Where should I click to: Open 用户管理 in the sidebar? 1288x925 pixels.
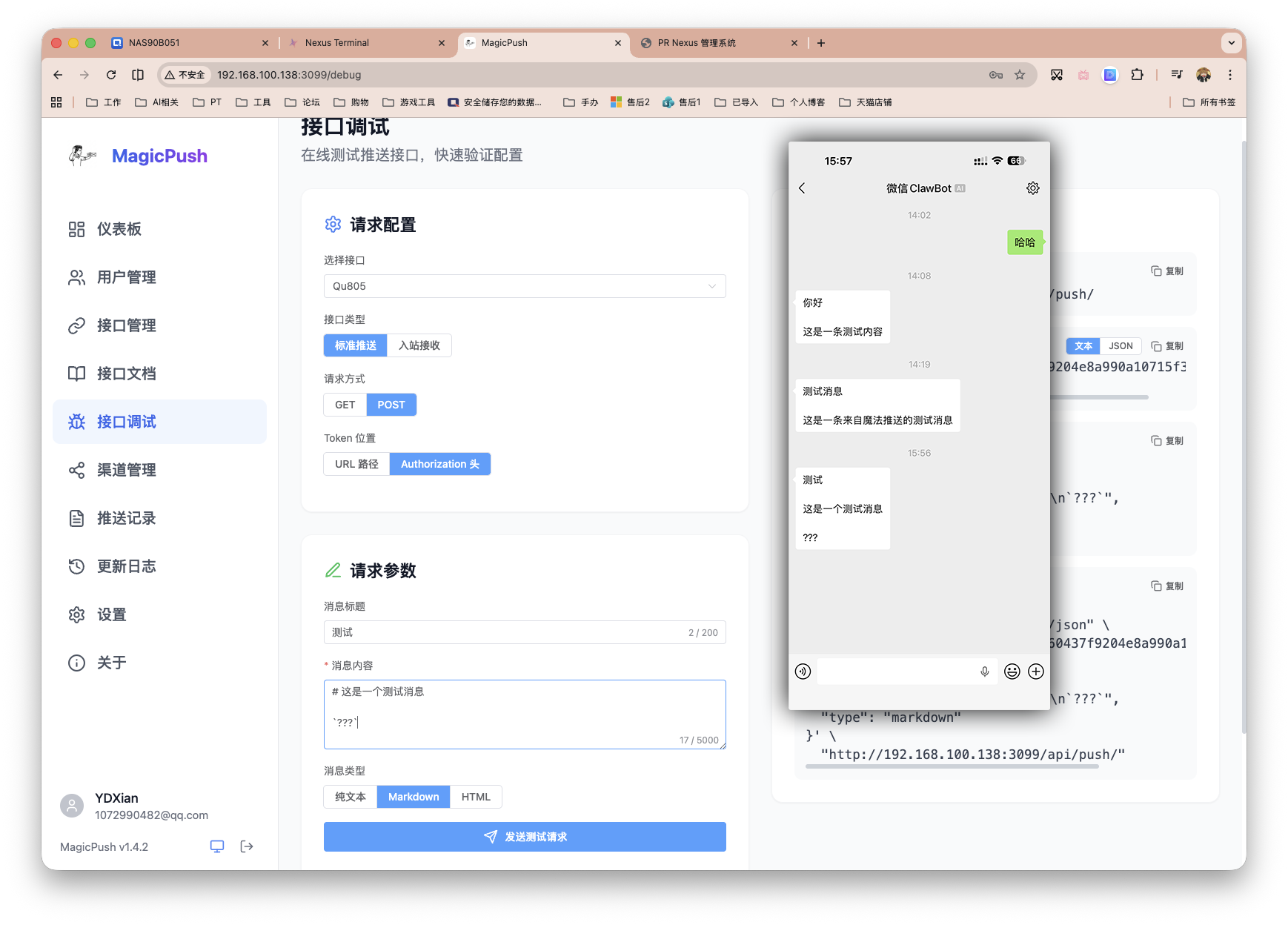click(x=127, y=277)
